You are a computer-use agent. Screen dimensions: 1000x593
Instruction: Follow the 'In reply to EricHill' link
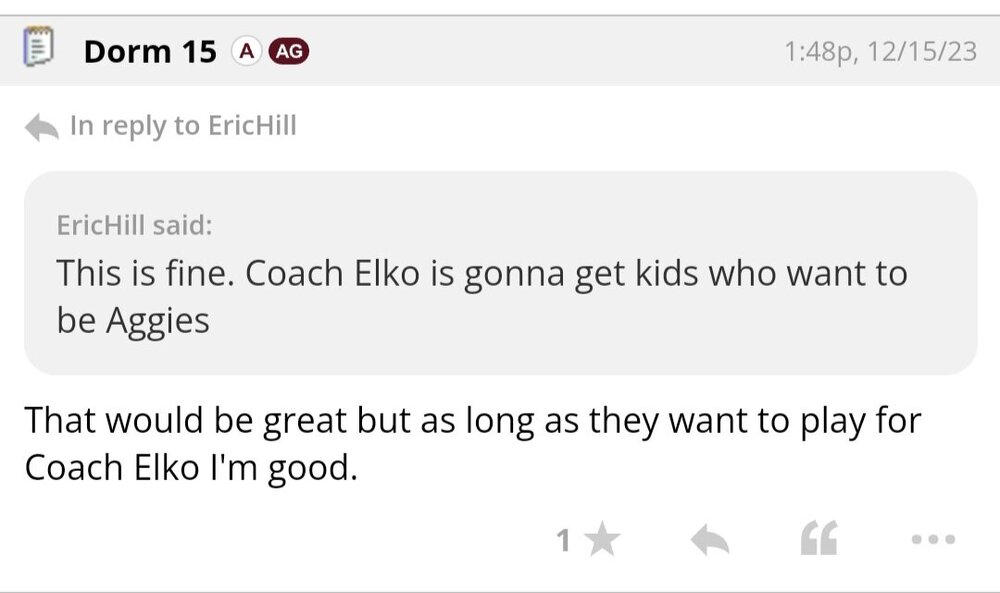tap(183, 127)
